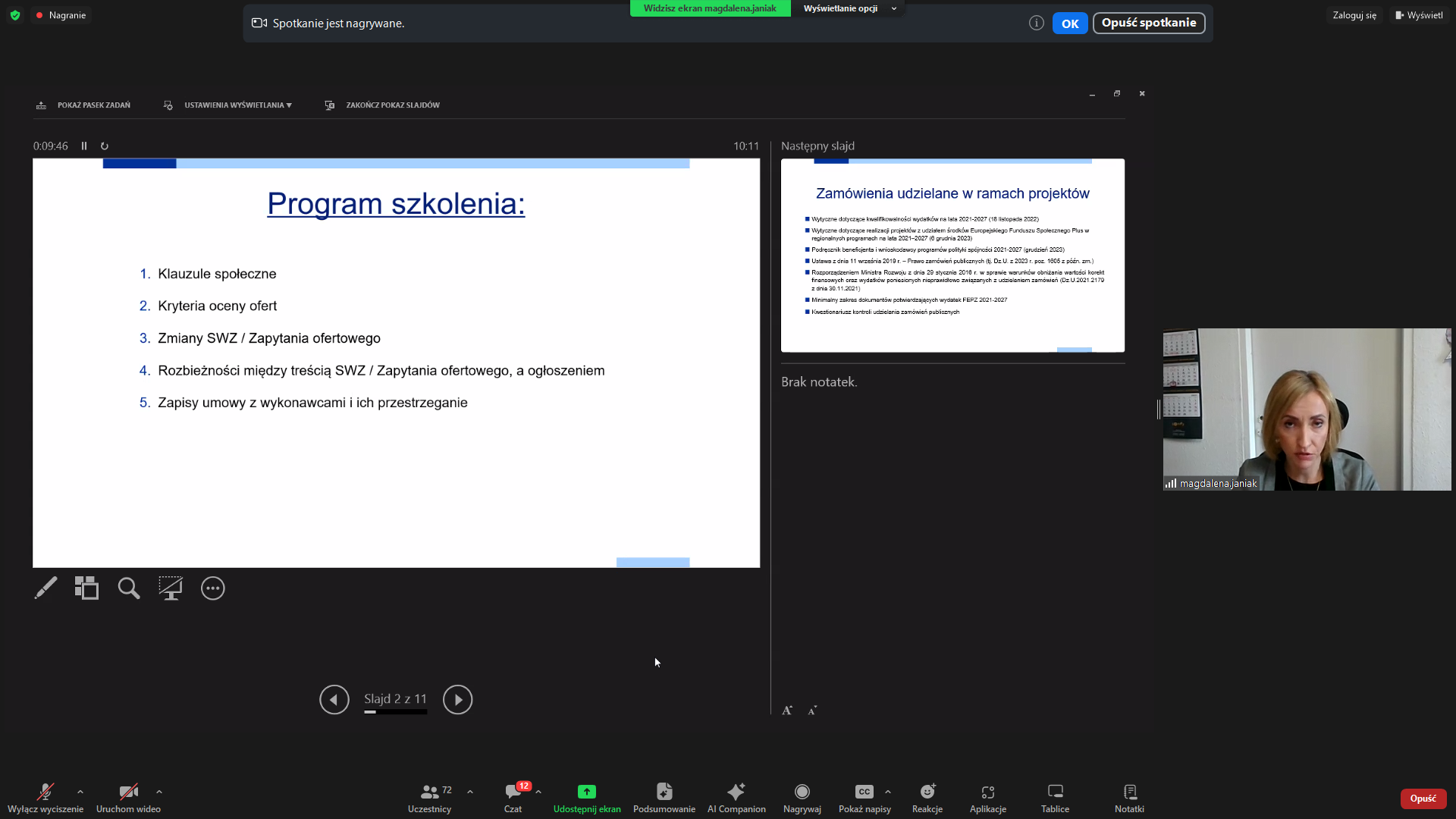Select the pen and laser pointer tool
Image resolution: width=1456 pixels, height=819 pixels.
(45, 588)
